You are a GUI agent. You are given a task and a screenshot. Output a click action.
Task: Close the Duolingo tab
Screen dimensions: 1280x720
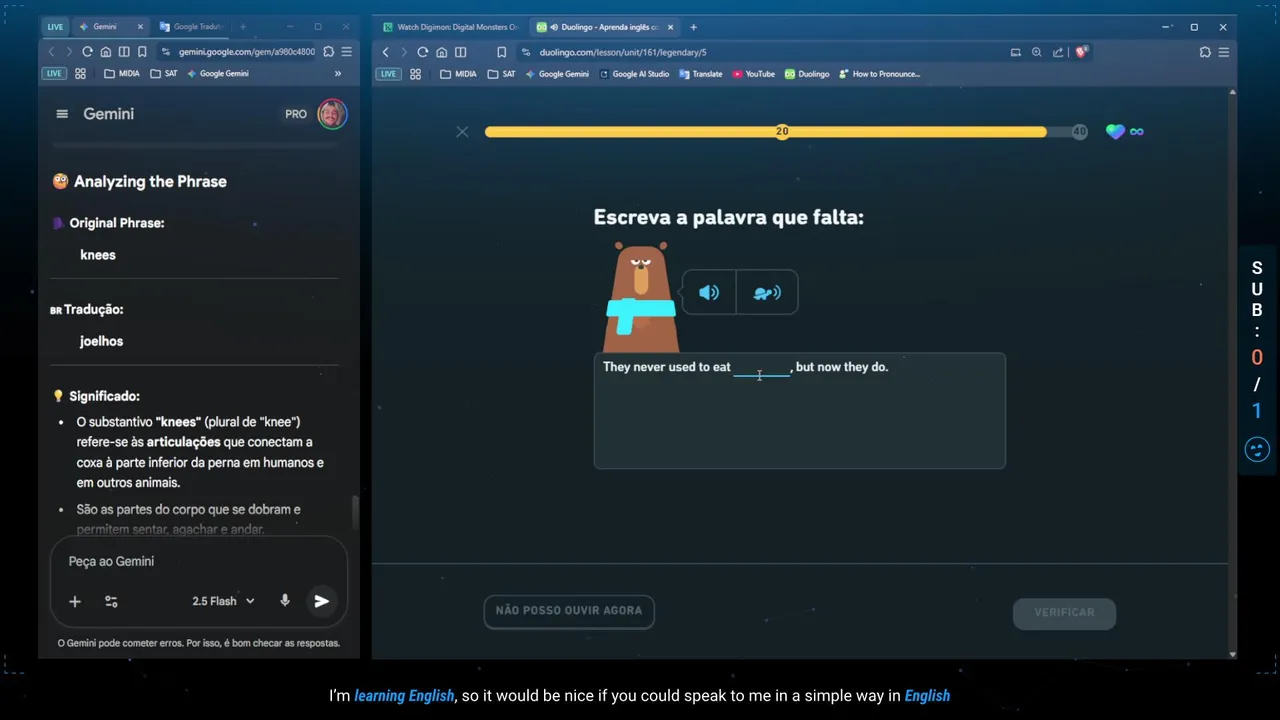(670, 27)
